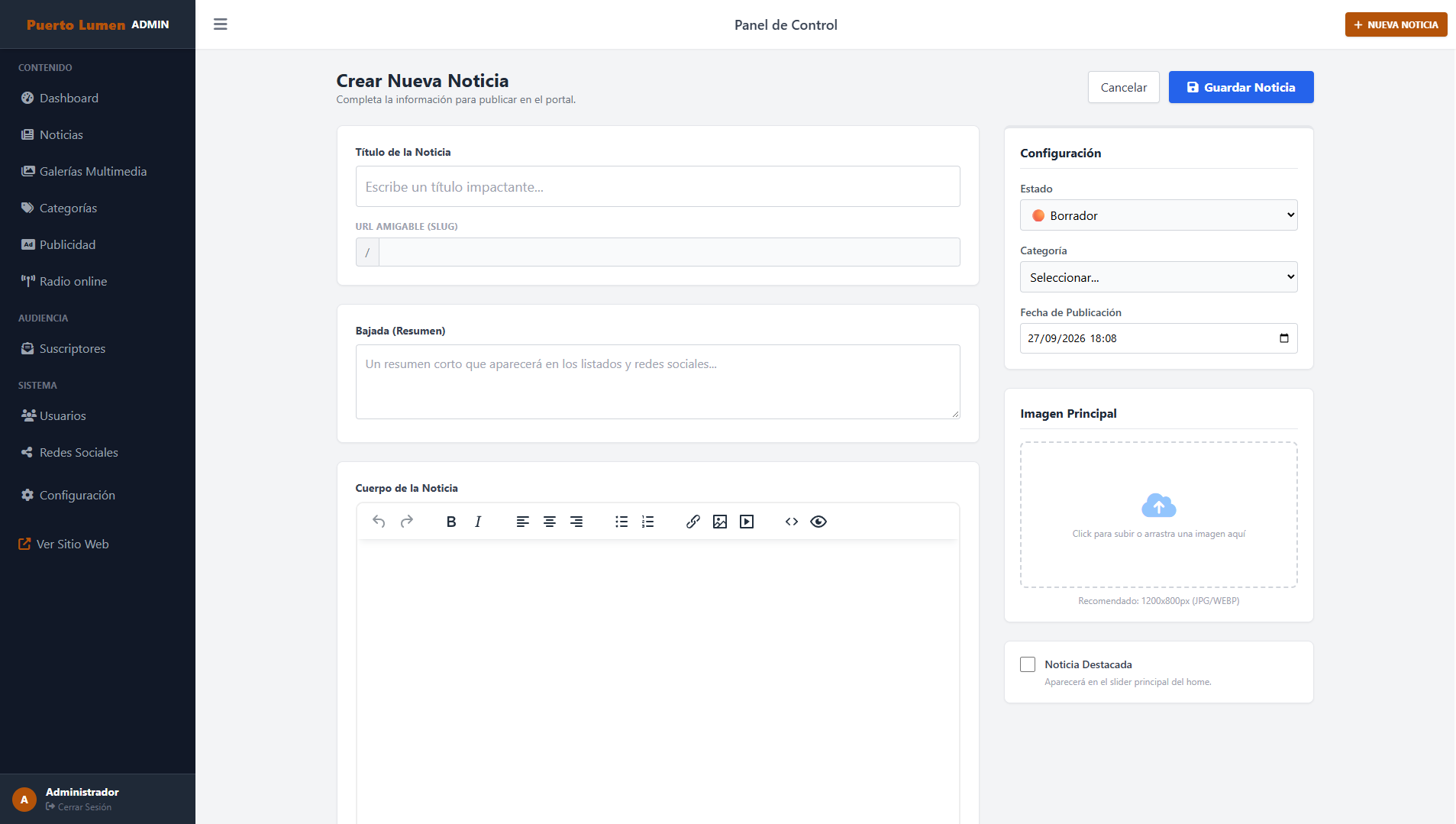Apply italic formatting in editor

point(478,522)
